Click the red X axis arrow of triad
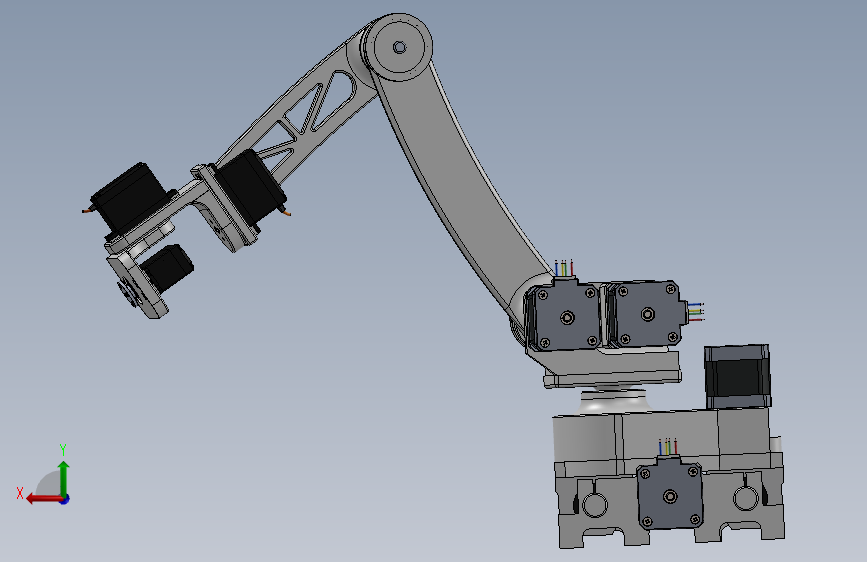The width and height of the screenshot is (867, 562). click(44, 499)
